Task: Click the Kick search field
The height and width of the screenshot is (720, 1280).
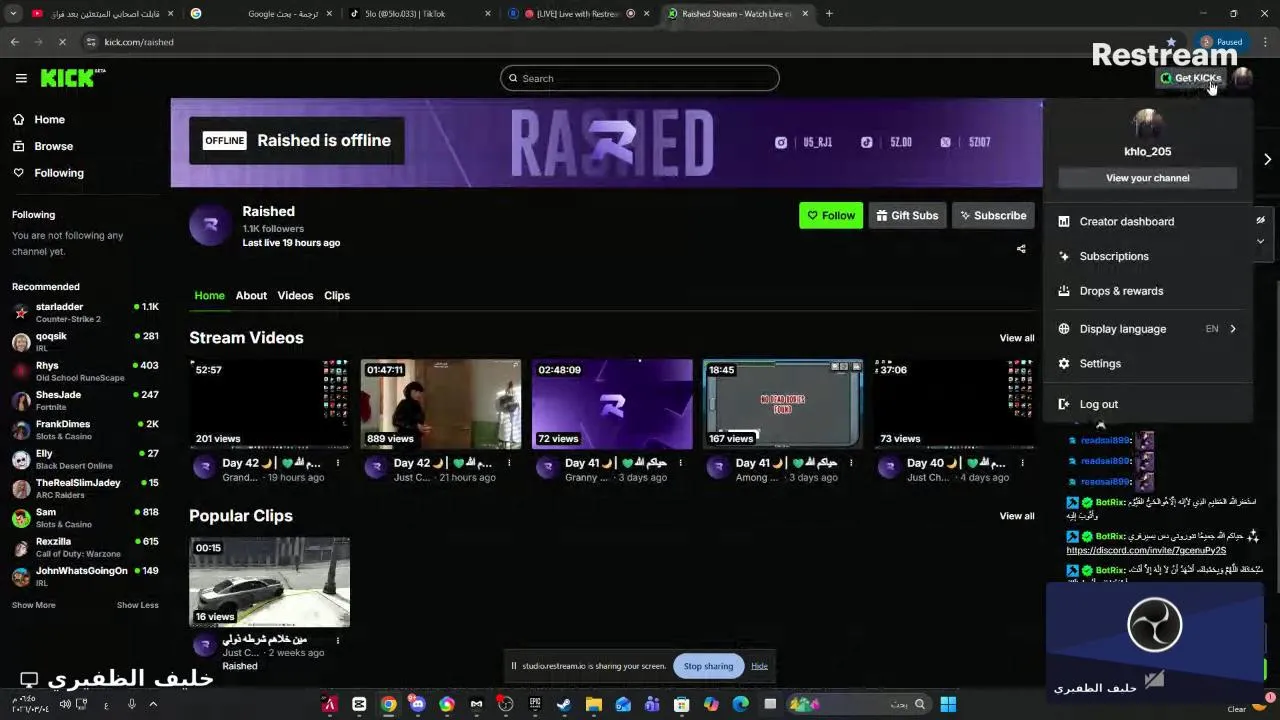Action: click(x=640, y=78)
